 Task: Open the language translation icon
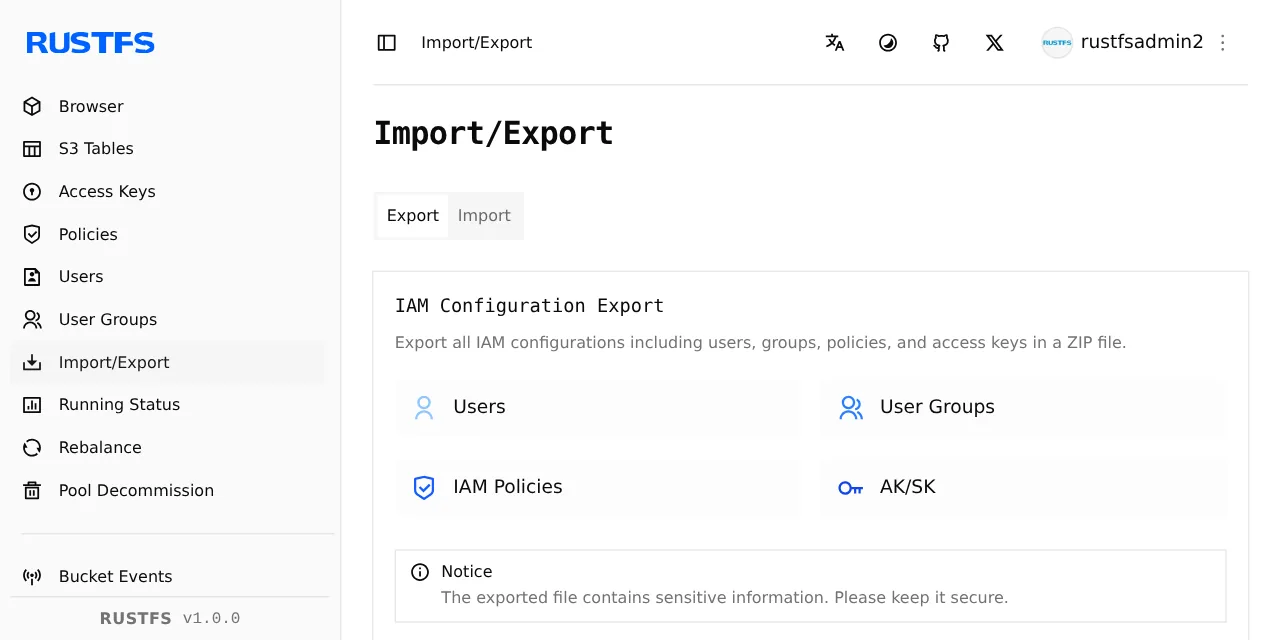[835, 43]
